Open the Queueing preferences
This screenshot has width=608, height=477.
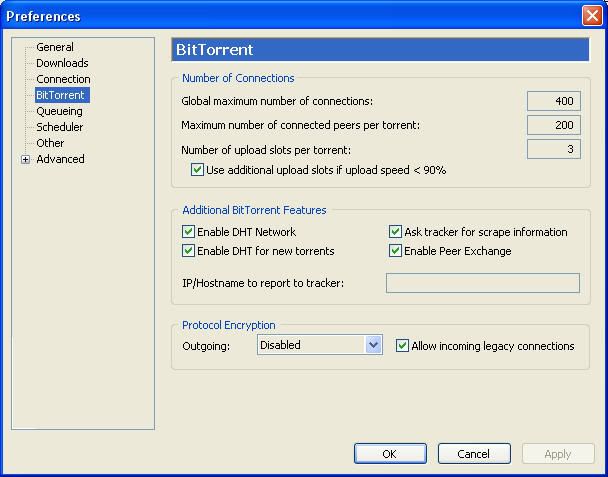click(x=59, y=111)
